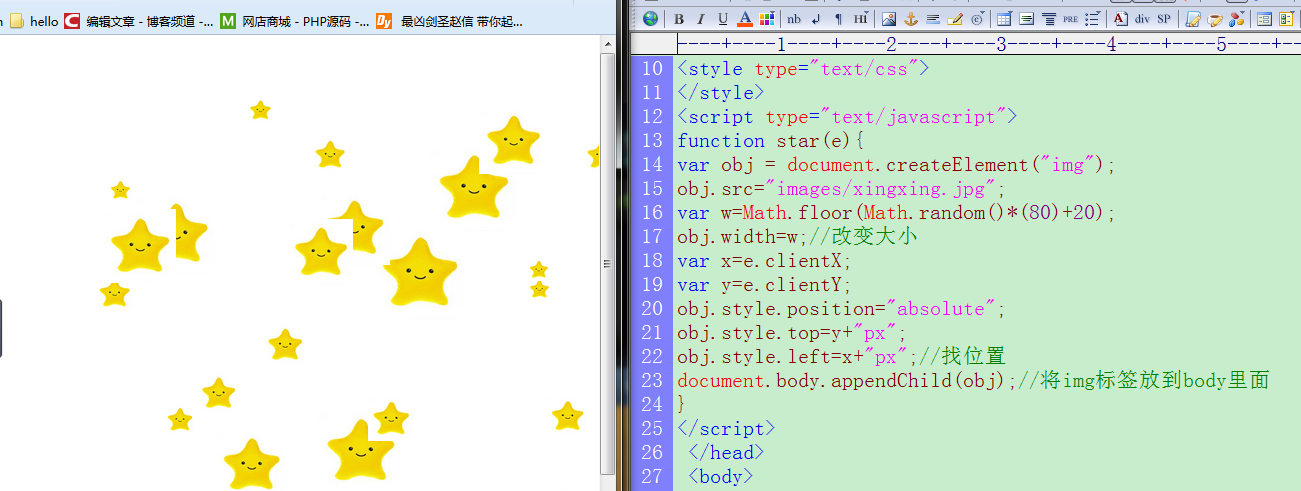Click the red-underlined Font color A icon
This screenshot has height=491, width=1301.
tap(745, 18)
